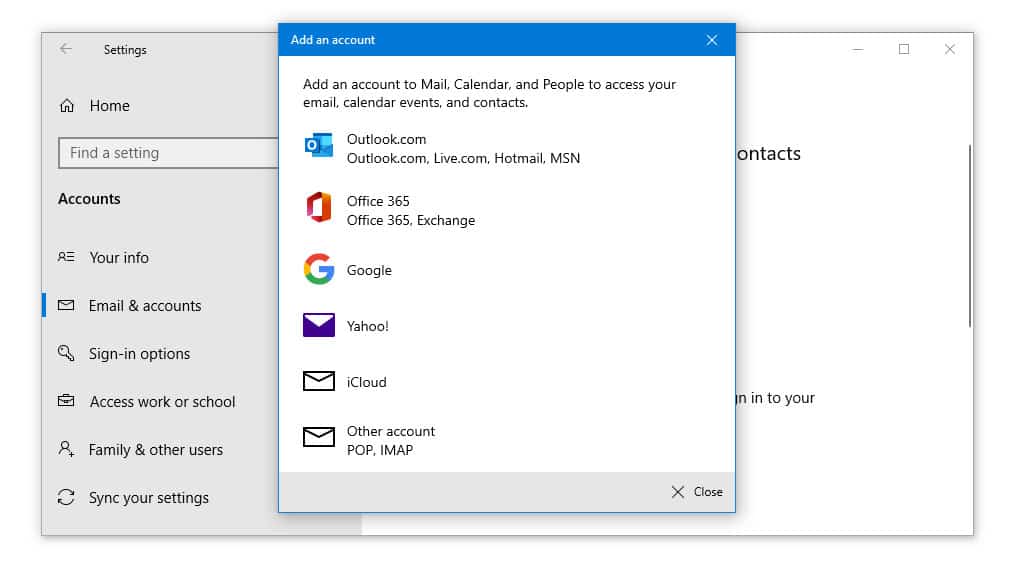Click the Access work or school briefcase icon
Image resolution: width=1011 pixels, height=573 pixels.
coord(66,401)
